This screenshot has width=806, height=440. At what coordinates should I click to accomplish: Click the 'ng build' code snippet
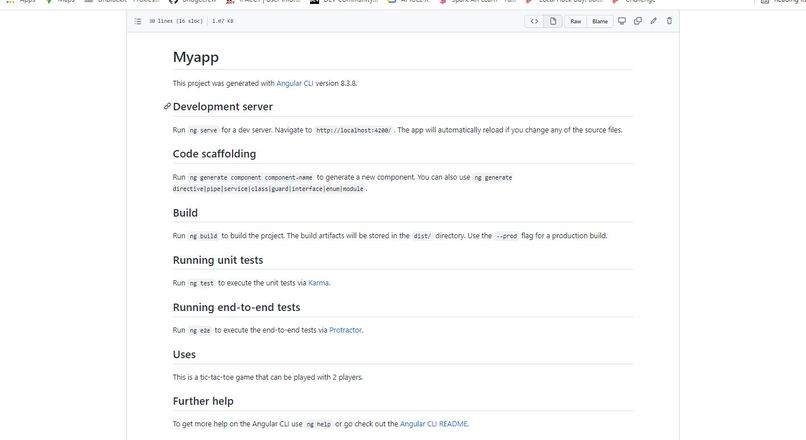[x=203, y=236]
